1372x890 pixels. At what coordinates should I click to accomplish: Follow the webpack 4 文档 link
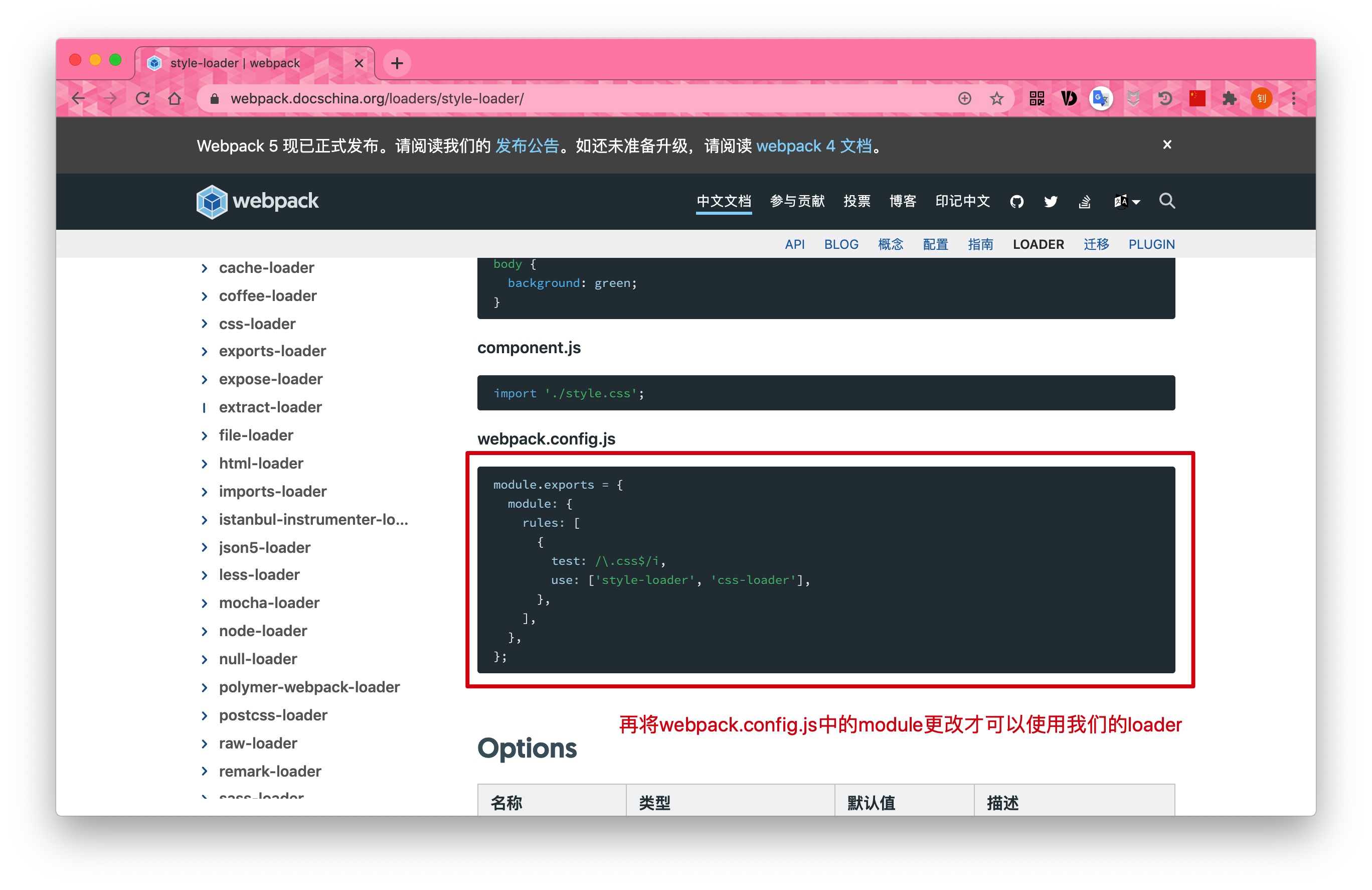pyautogui.click(x=813, y=146)
